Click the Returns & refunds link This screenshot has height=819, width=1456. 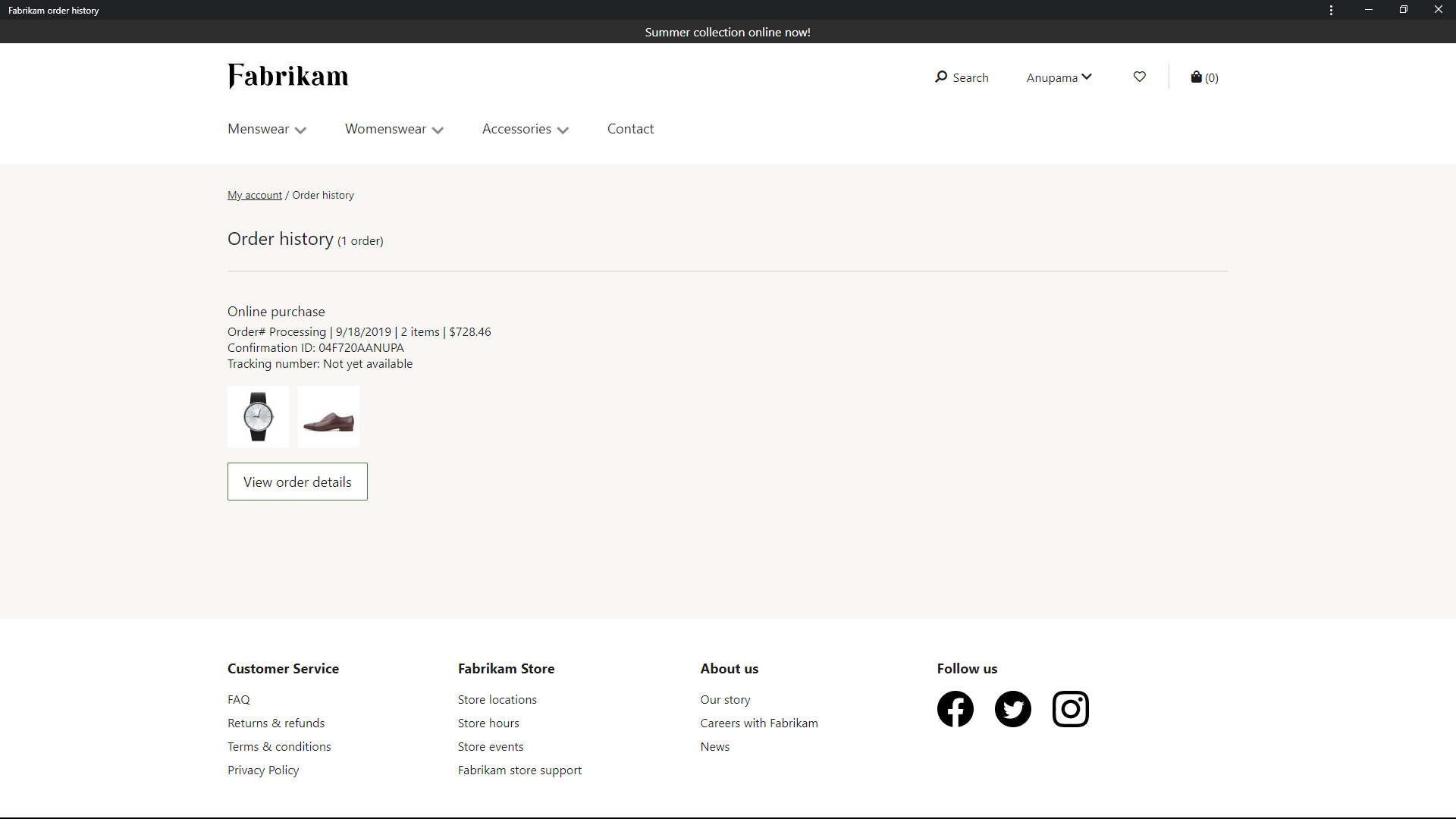[x=276, y=722]
